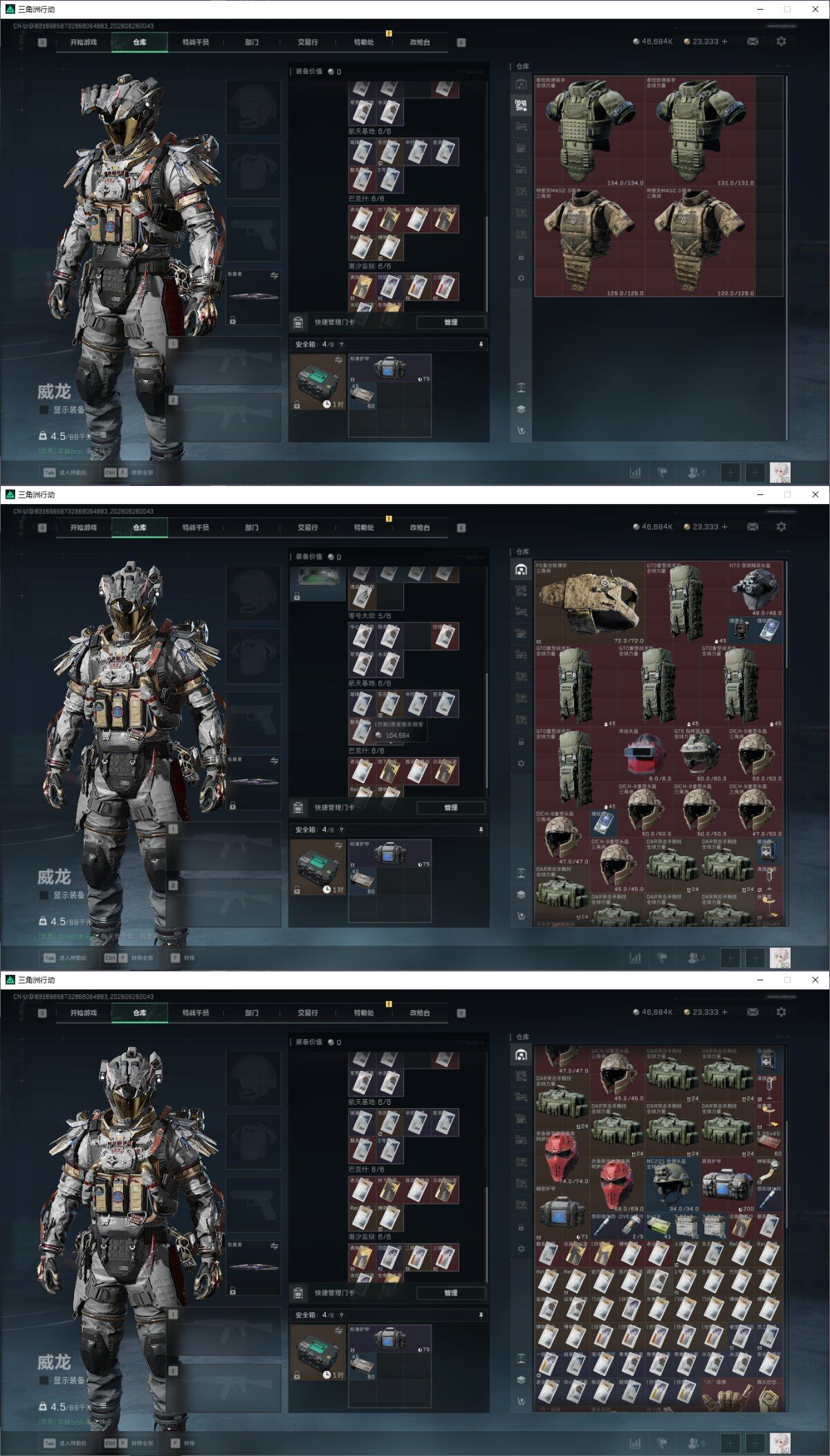This screenshot has height=1456, width=830.
Task: Click keycard panel scrollbar in top window
Action: point(486,263)
